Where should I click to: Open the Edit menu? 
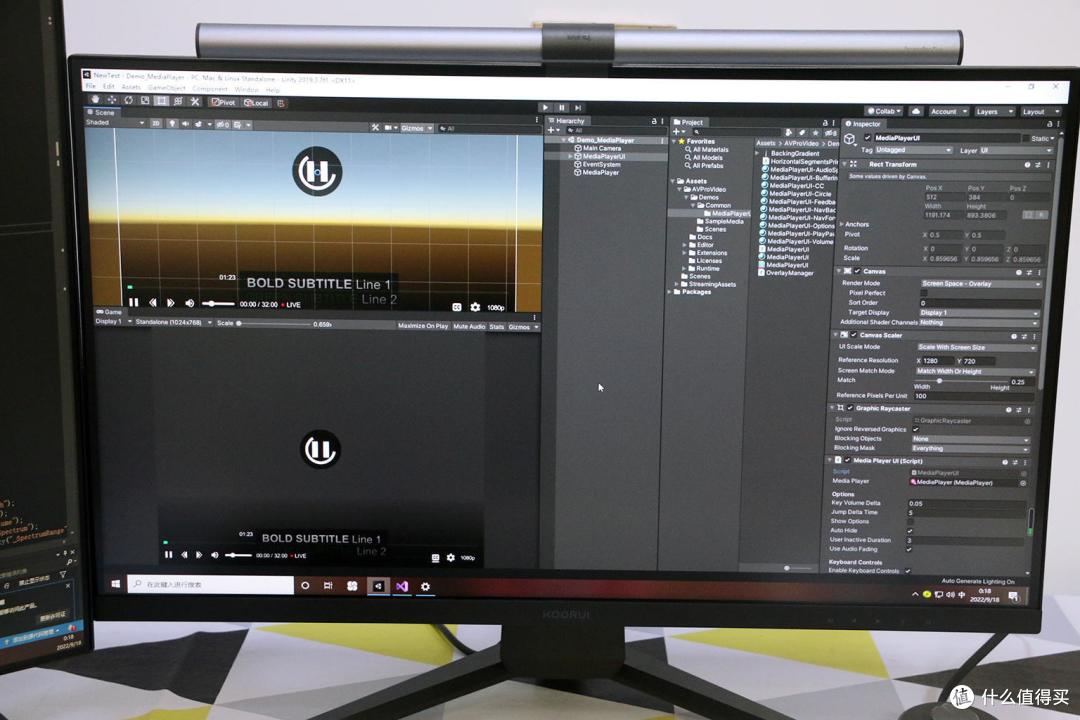pos(109,86)
